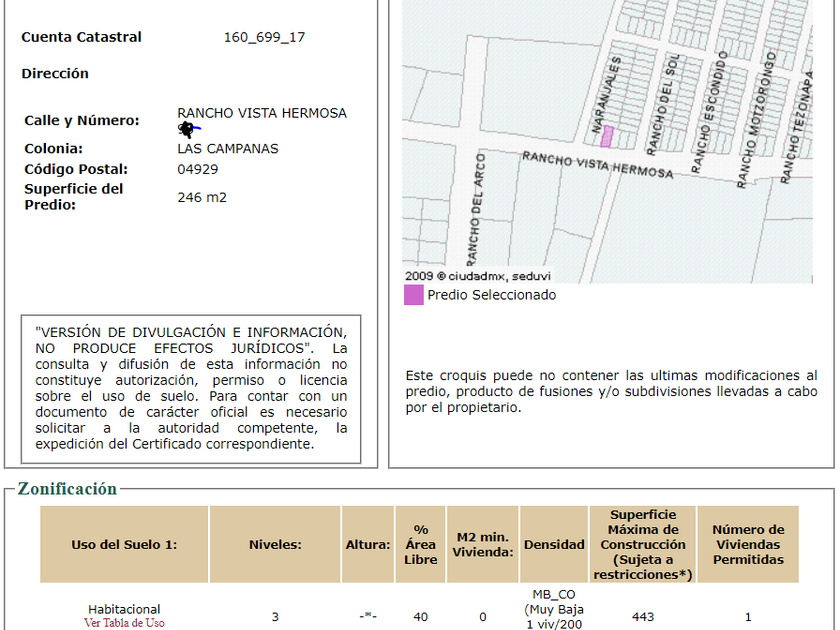Image resolution: width=840 pixels, height=630 pixels.
Task: Select the free area value 40
Action: click(421, 617)
